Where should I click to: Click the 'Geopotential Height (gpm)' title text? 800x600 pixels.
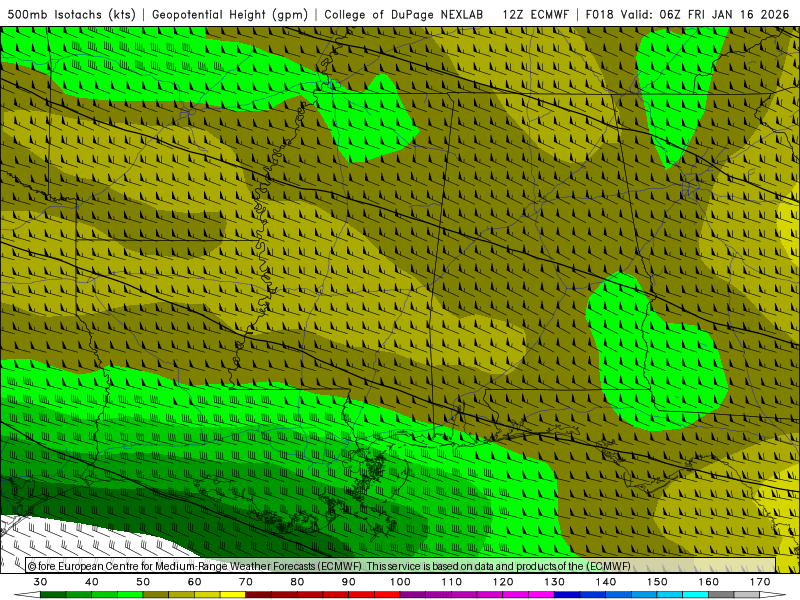point(230,15)
